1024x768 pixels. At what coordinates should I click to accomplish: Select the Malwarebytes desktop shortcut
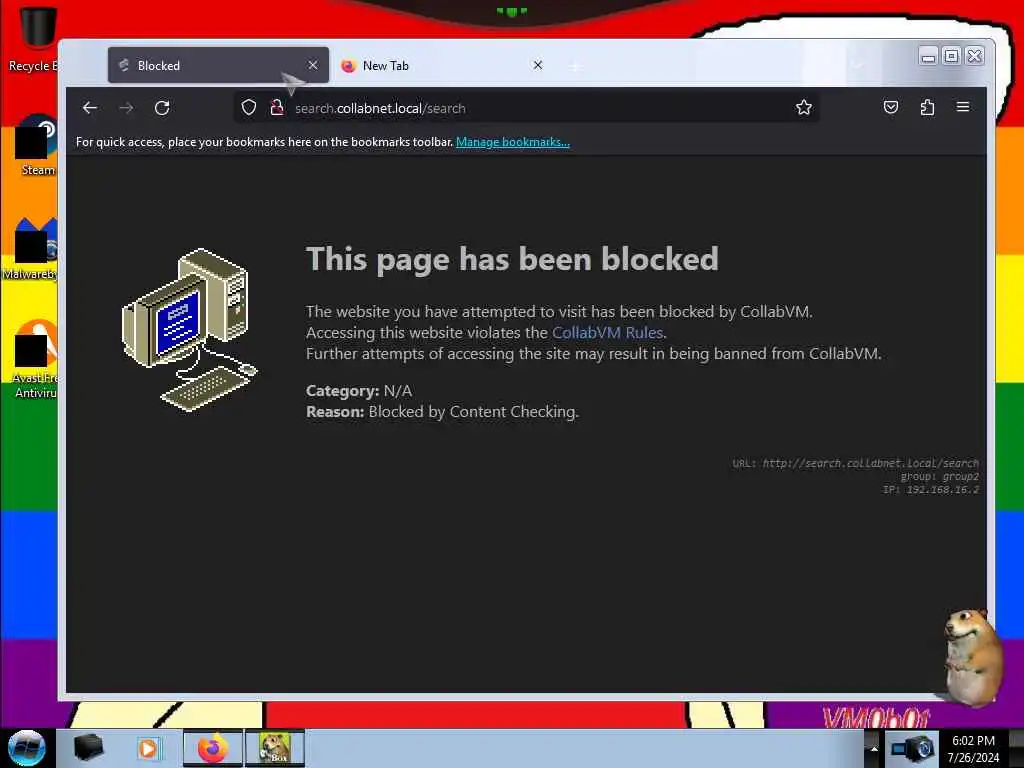point(30,250)
